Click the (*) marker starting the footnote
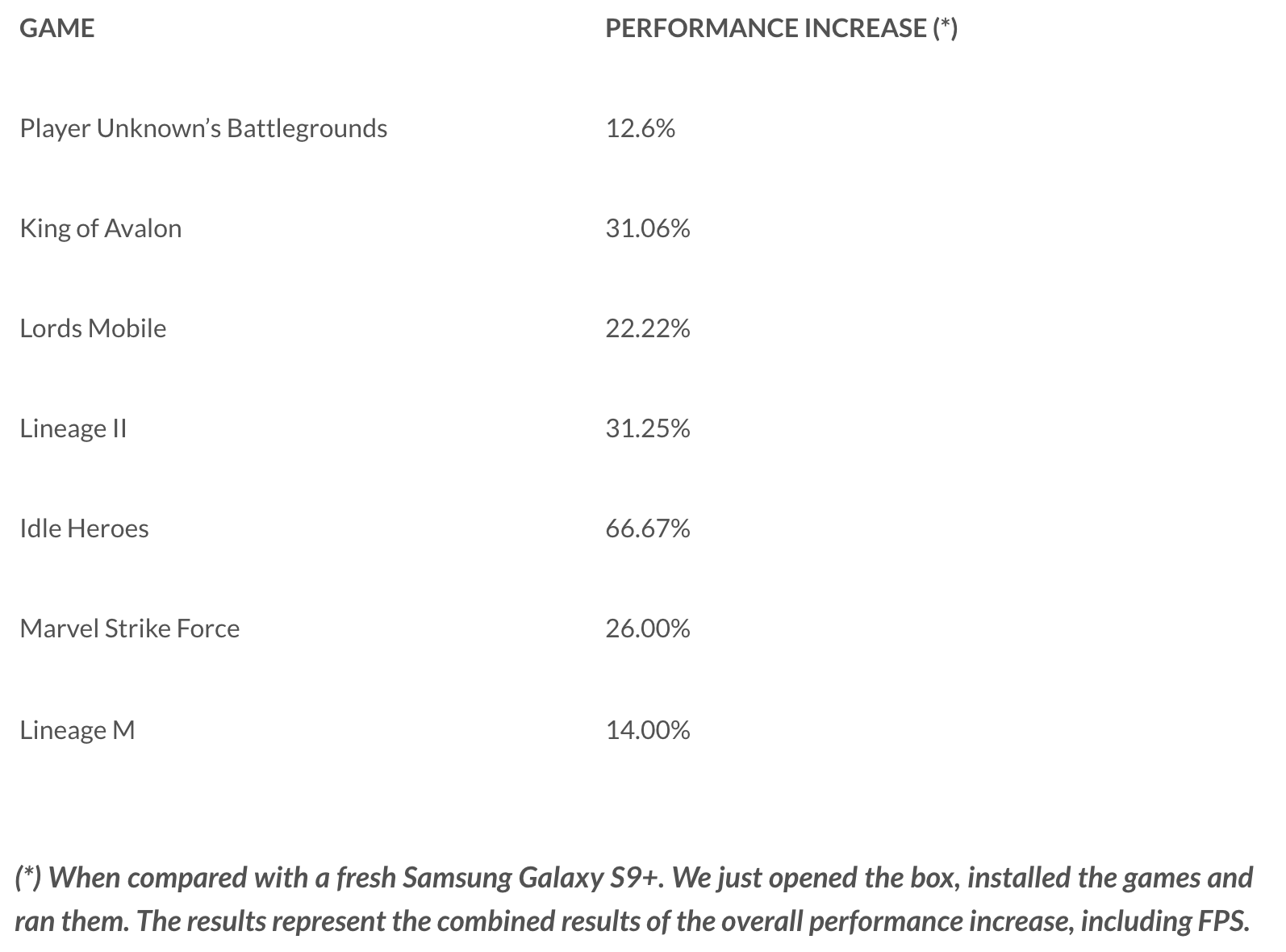The image size is (1286, 952). 28,877
